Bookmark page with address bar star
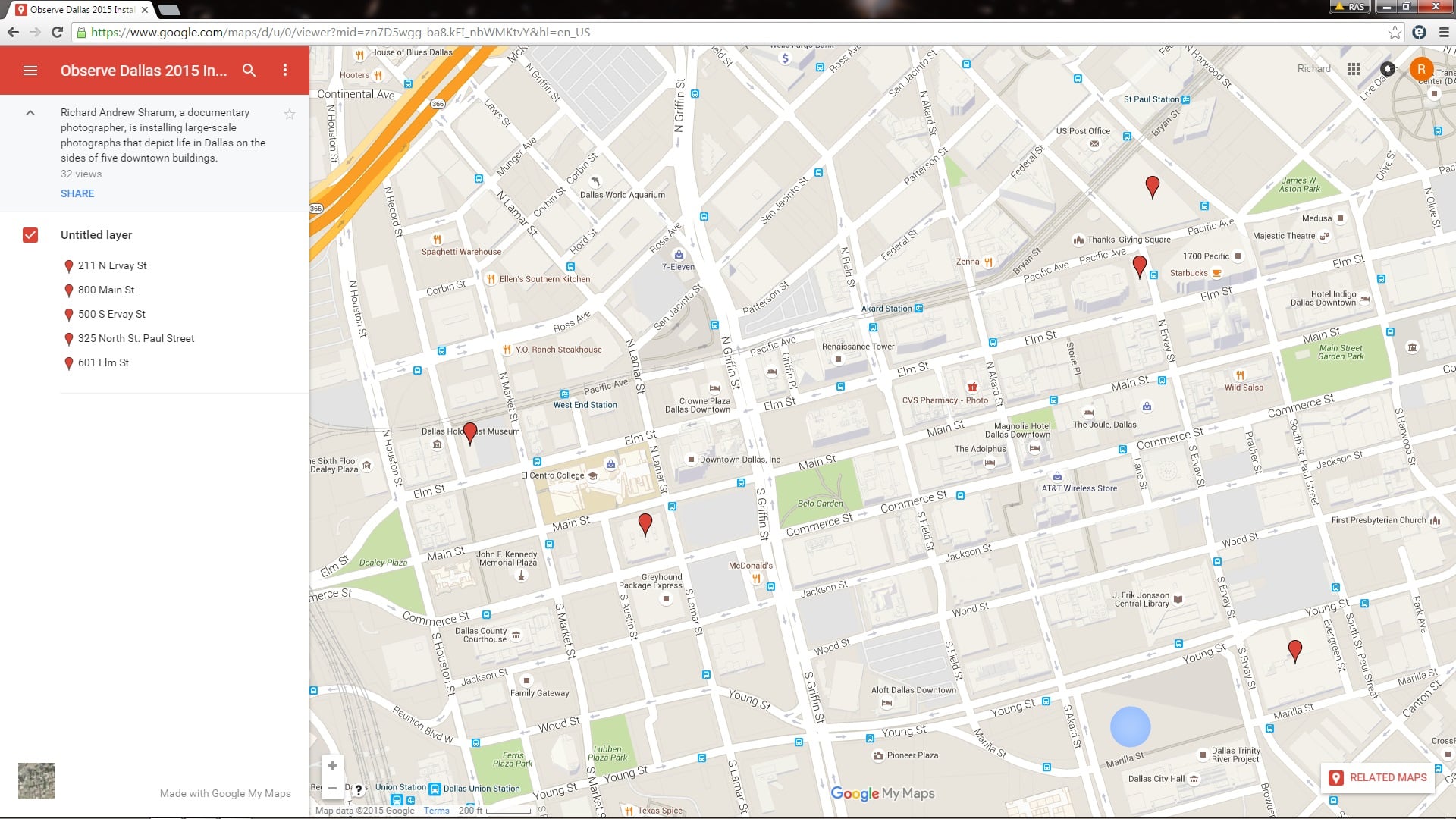Screen dimensions: 1456x819 point(1395,32)
